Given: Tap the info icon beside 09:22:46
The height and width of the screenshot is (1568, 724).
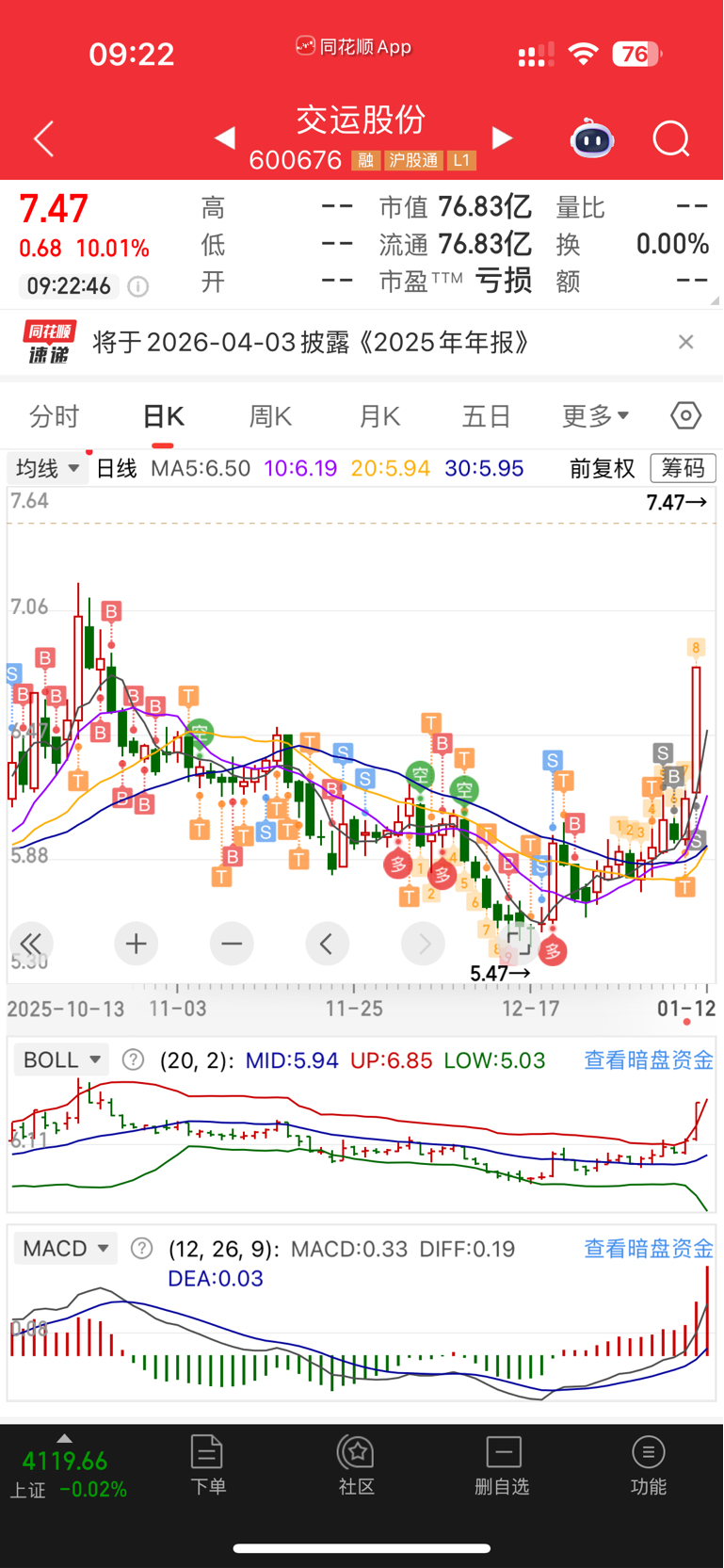Looking at the screenshot, I should coord(138,286).
